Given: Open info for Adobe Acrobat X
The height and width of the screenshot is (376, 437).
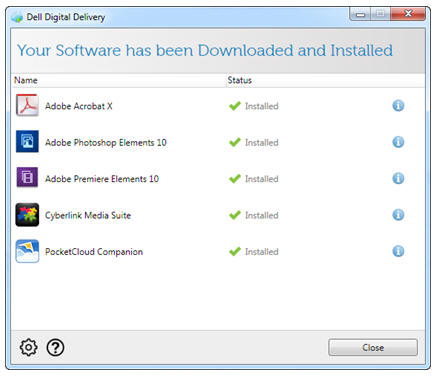Looking at the screenshot, I should pyautogui.click(x=398, y=106).
